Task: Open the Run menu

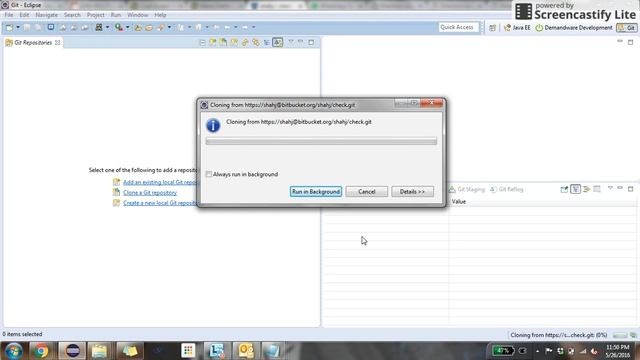Action: pos(116,15)
